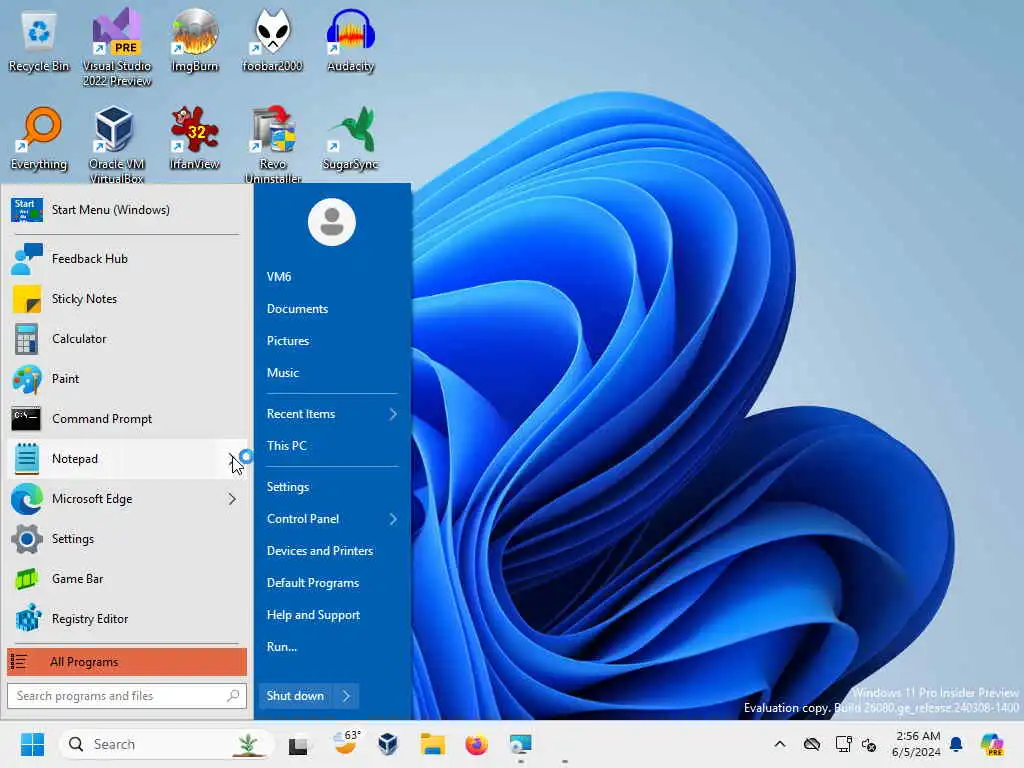
Task: Open Revo Uninstaller desktop shortcut
Action: click(273, 144)
